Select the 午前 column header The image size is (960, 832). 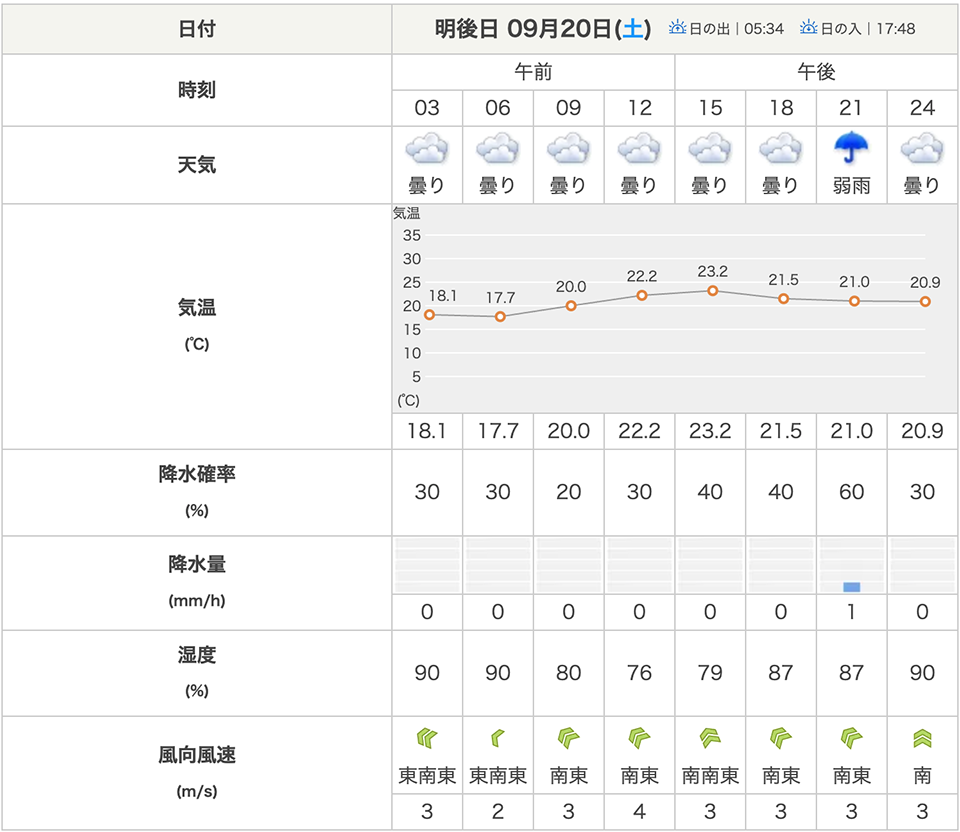coord(533,72)
